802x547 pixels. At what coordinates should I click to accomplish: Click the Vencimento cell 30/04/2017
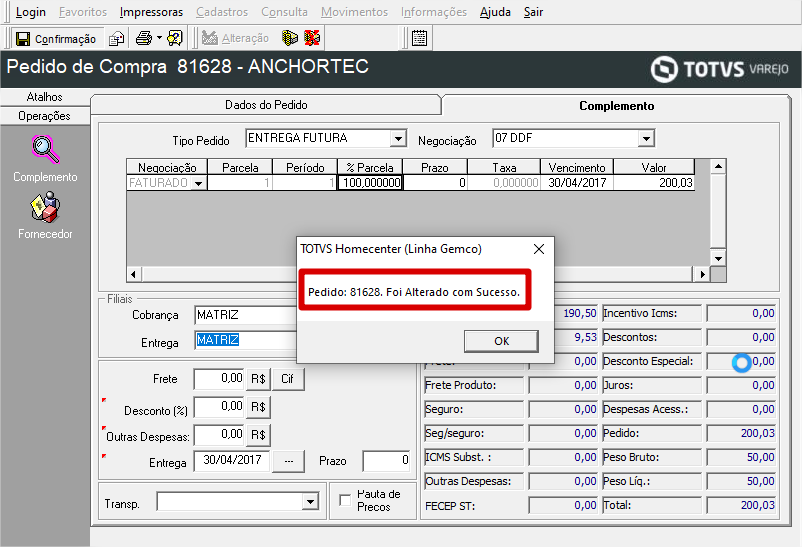pyautogui.click(x=577, y=183)
